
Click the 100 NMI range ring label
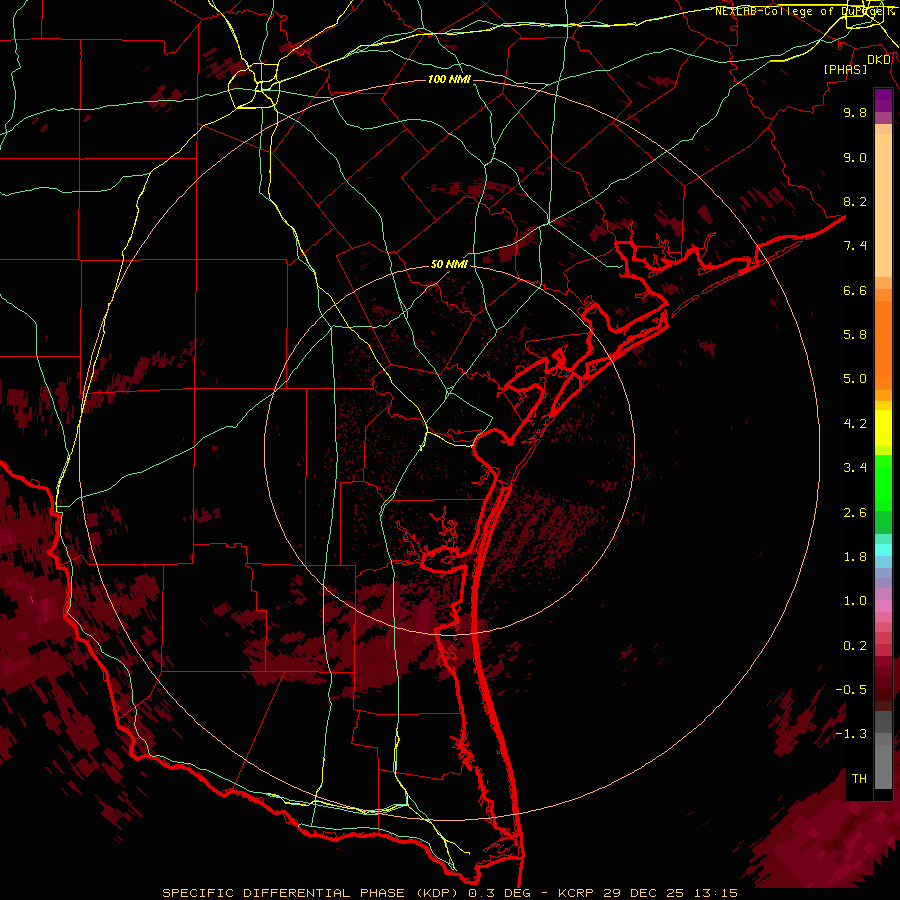tap(449, 79)
